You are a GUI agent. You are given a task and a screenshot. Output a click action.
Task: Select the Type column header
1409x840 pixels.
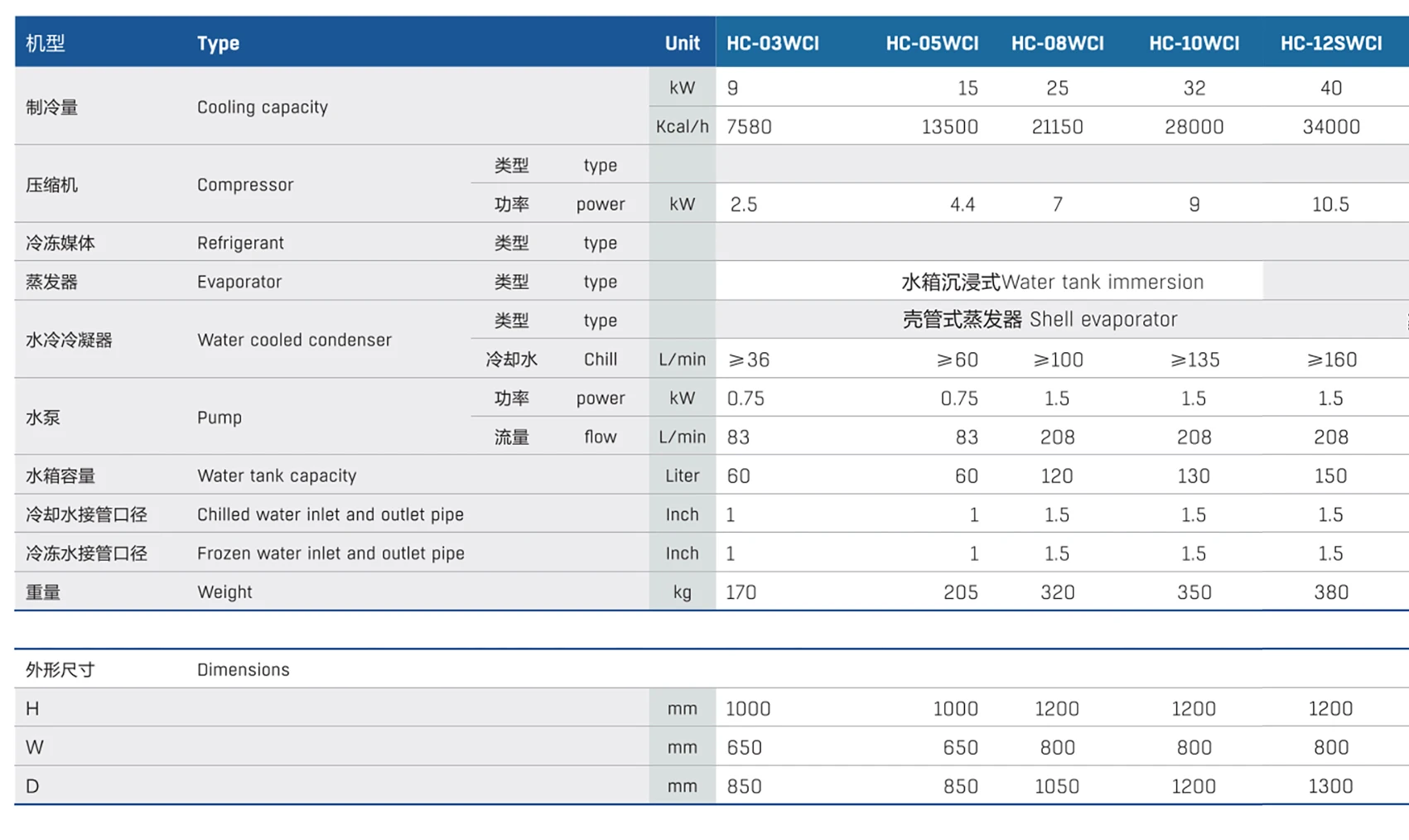pyautogui.click(x=218, y=43)
